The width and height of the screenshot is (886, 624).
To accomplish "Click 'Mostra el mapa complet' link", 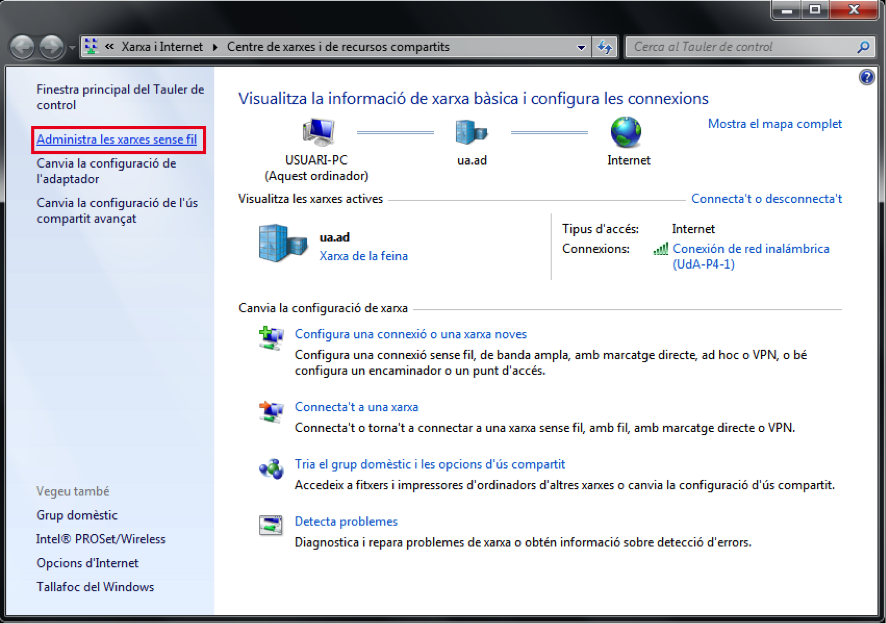I will point(775,124).
